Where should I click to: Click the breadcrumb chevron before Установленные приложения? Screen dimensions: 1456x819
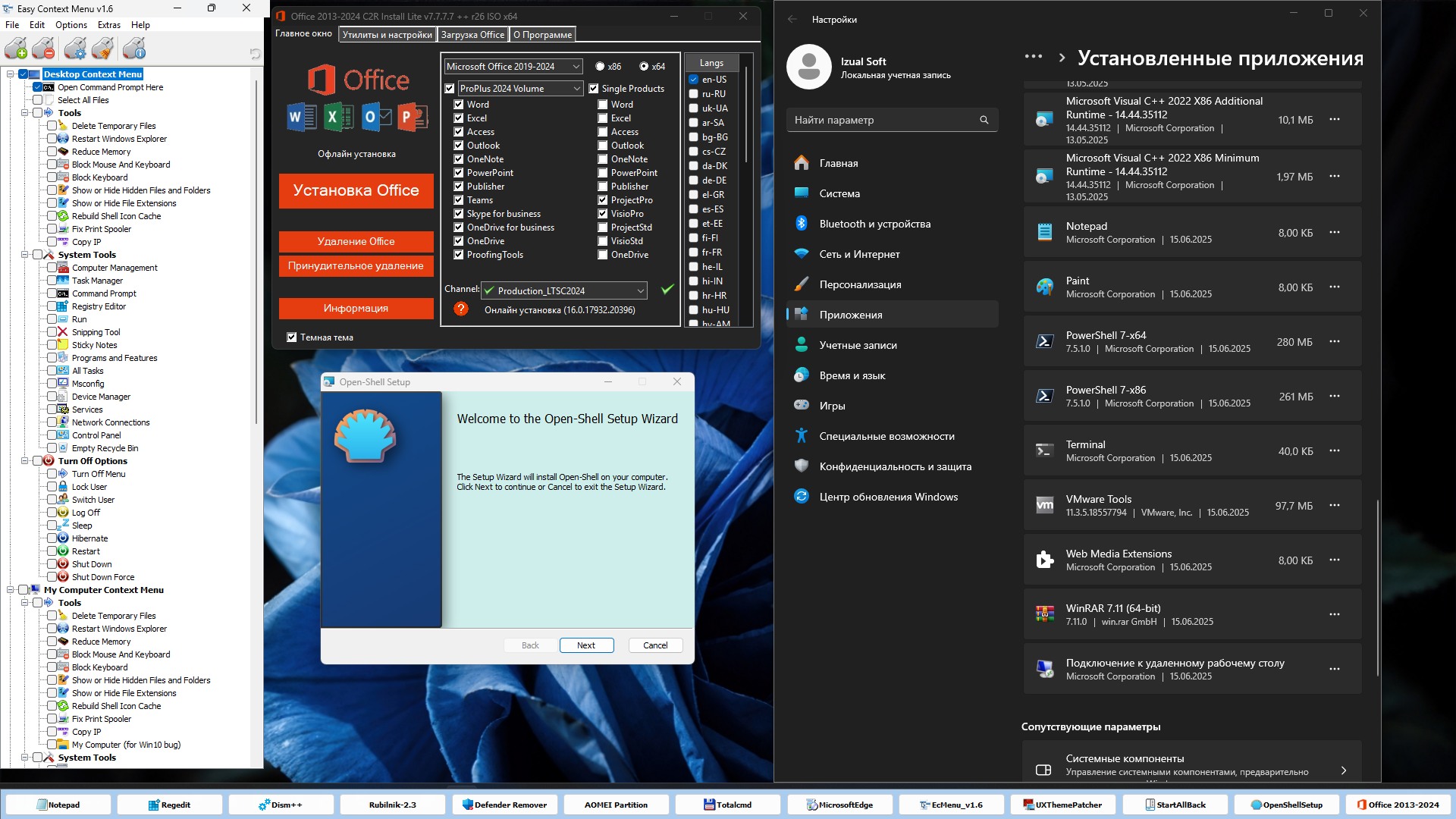[1062, 58]
